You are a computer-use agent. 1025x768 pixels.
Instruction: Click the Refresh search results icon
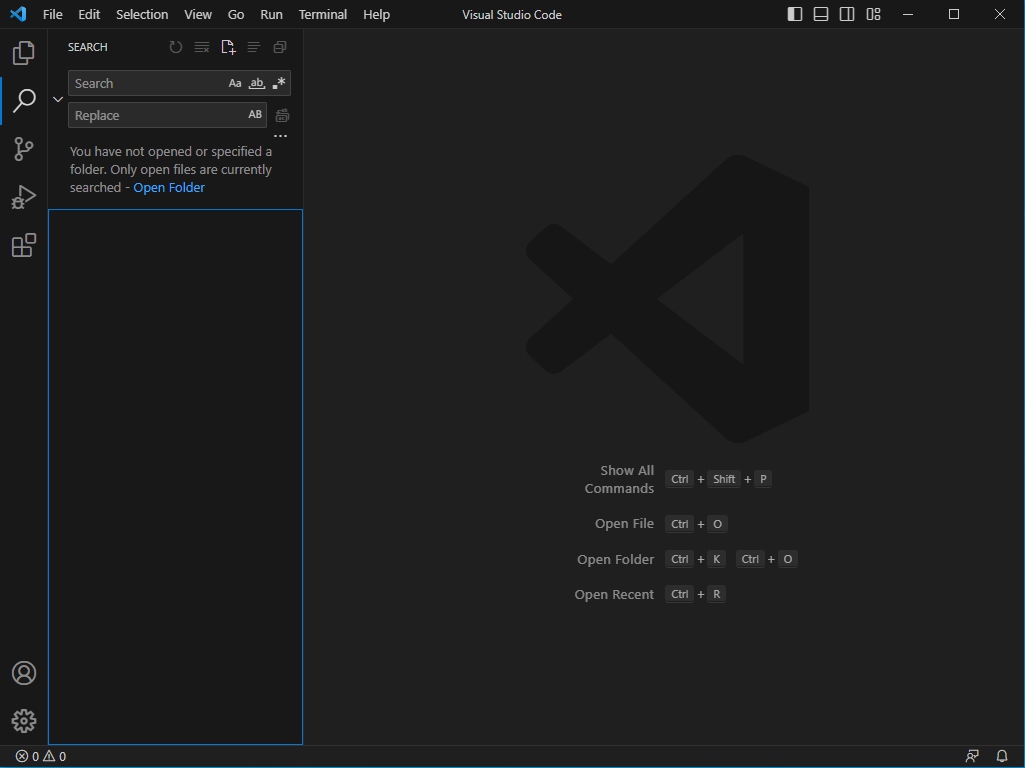176,47
